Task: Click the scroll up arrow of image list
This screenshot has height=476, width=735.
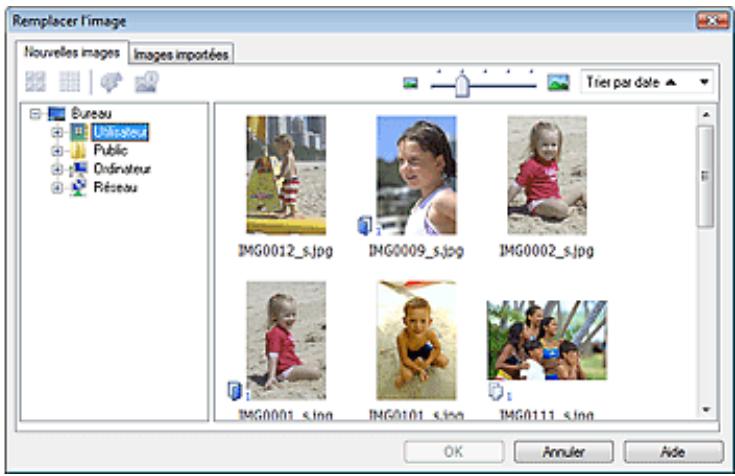Action: pos(706,114)
